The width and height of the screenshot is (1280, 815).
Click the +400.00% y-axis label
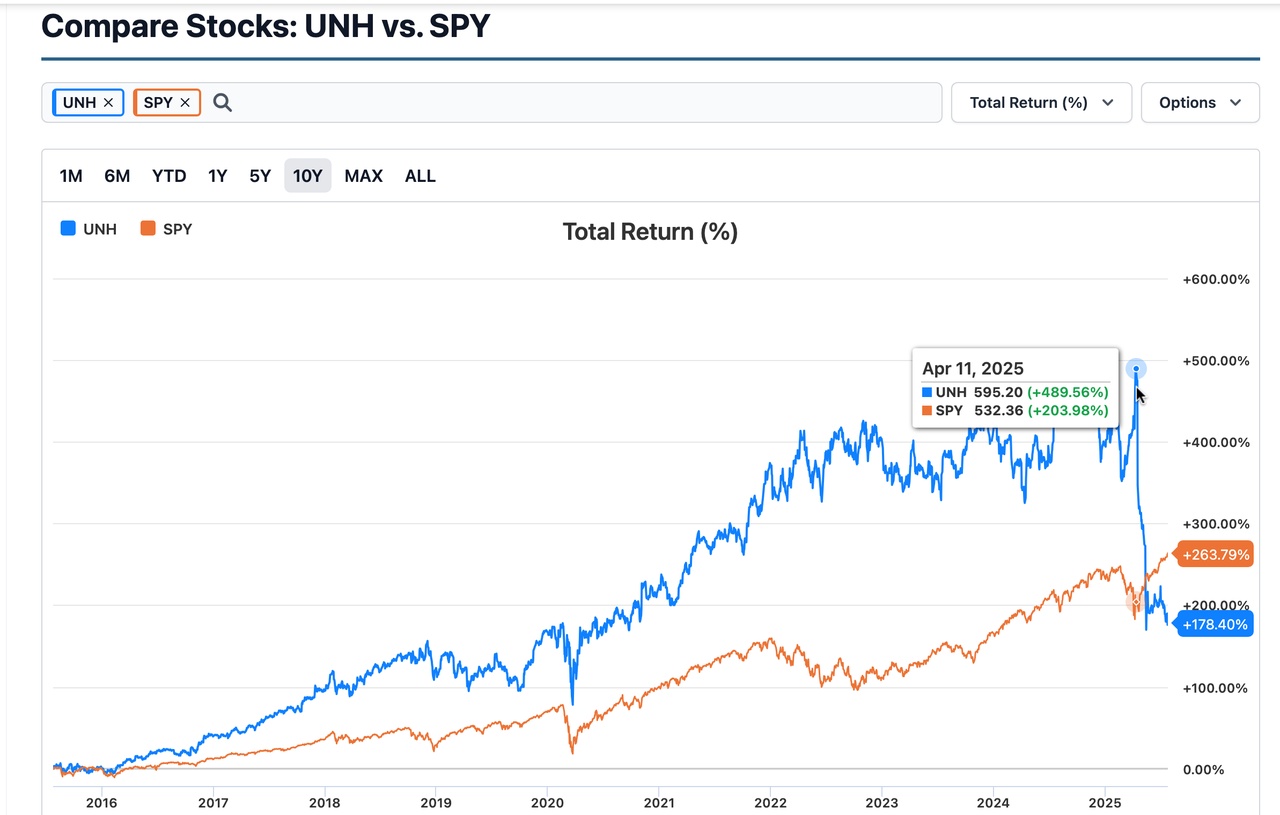1216,443
